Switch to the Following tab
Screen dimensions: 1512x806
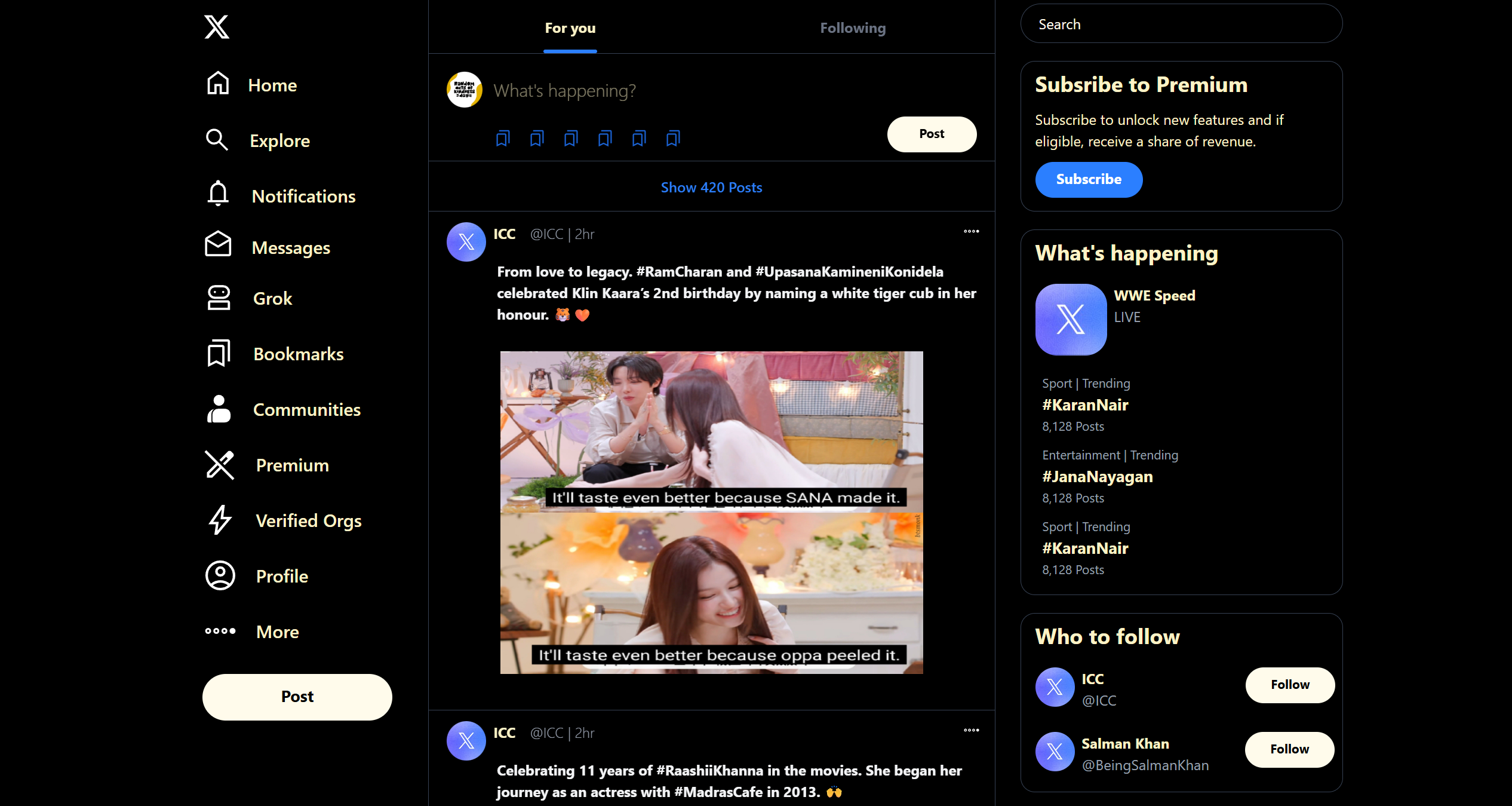coord(852,28)
